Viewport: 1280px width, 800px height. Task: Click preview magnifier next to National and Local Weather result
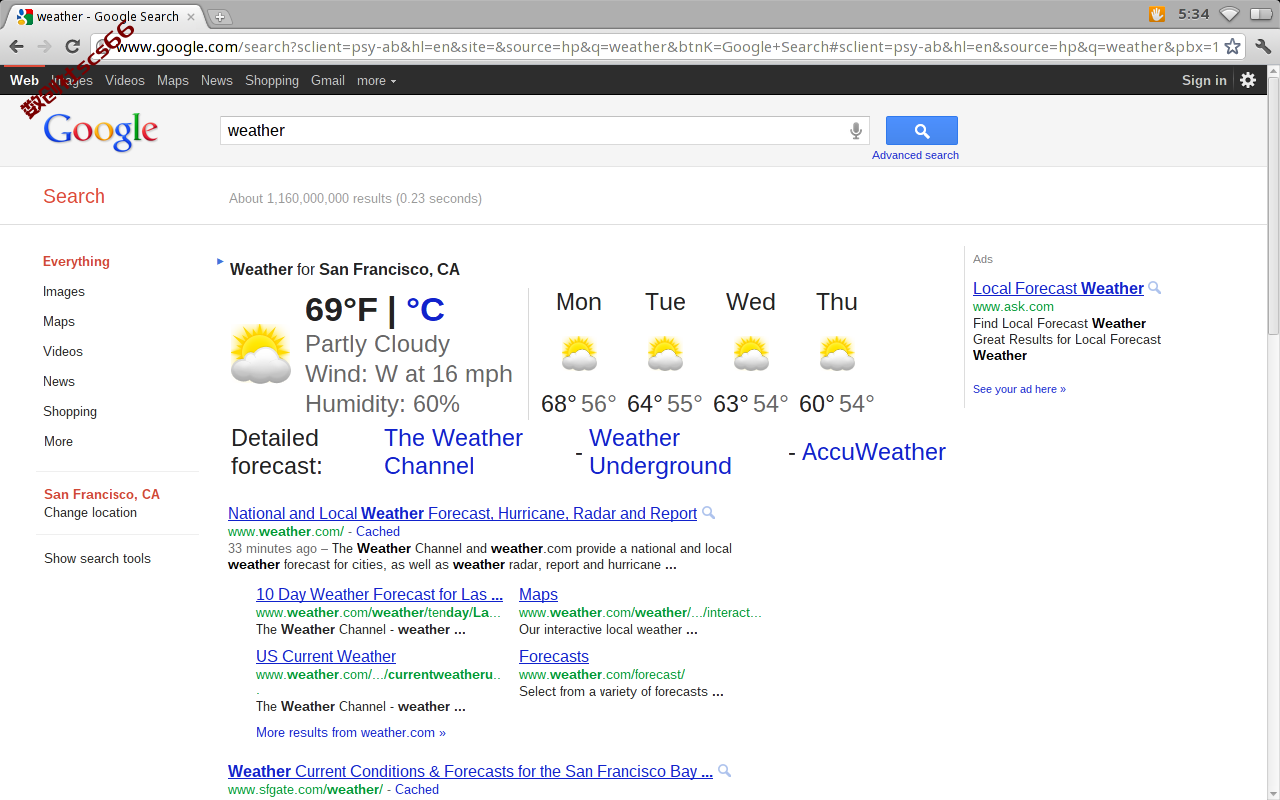click(709, 513)
